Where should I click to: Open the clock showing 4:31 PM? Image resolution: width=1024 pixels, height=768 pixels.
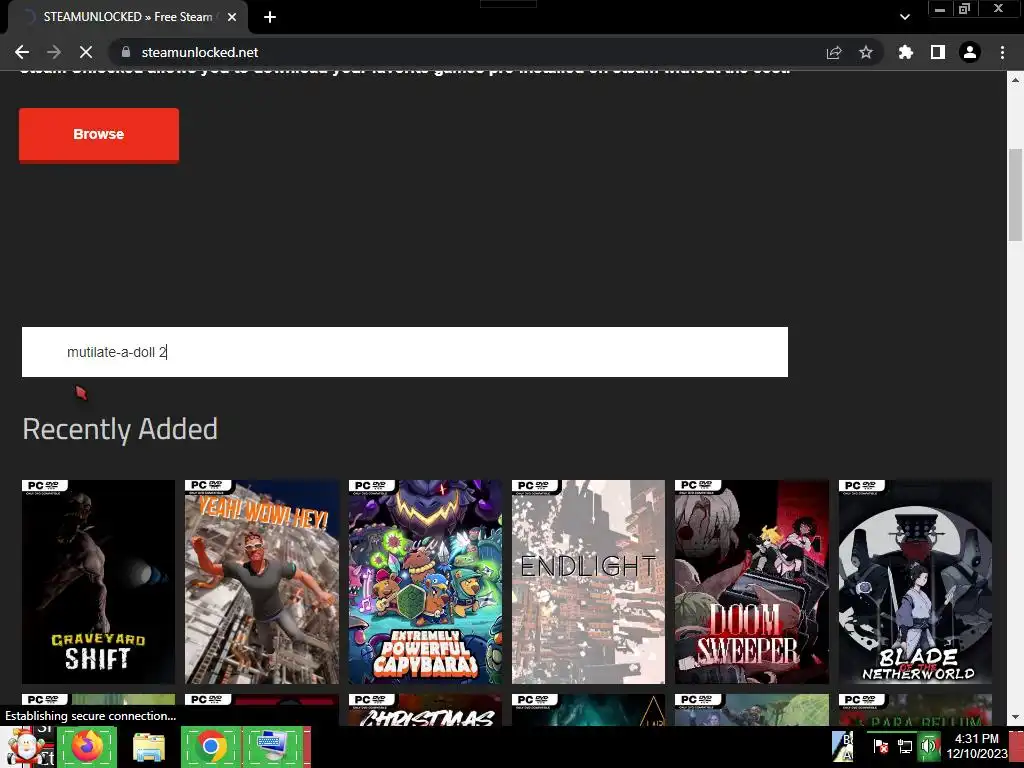[x=977, y=746]
